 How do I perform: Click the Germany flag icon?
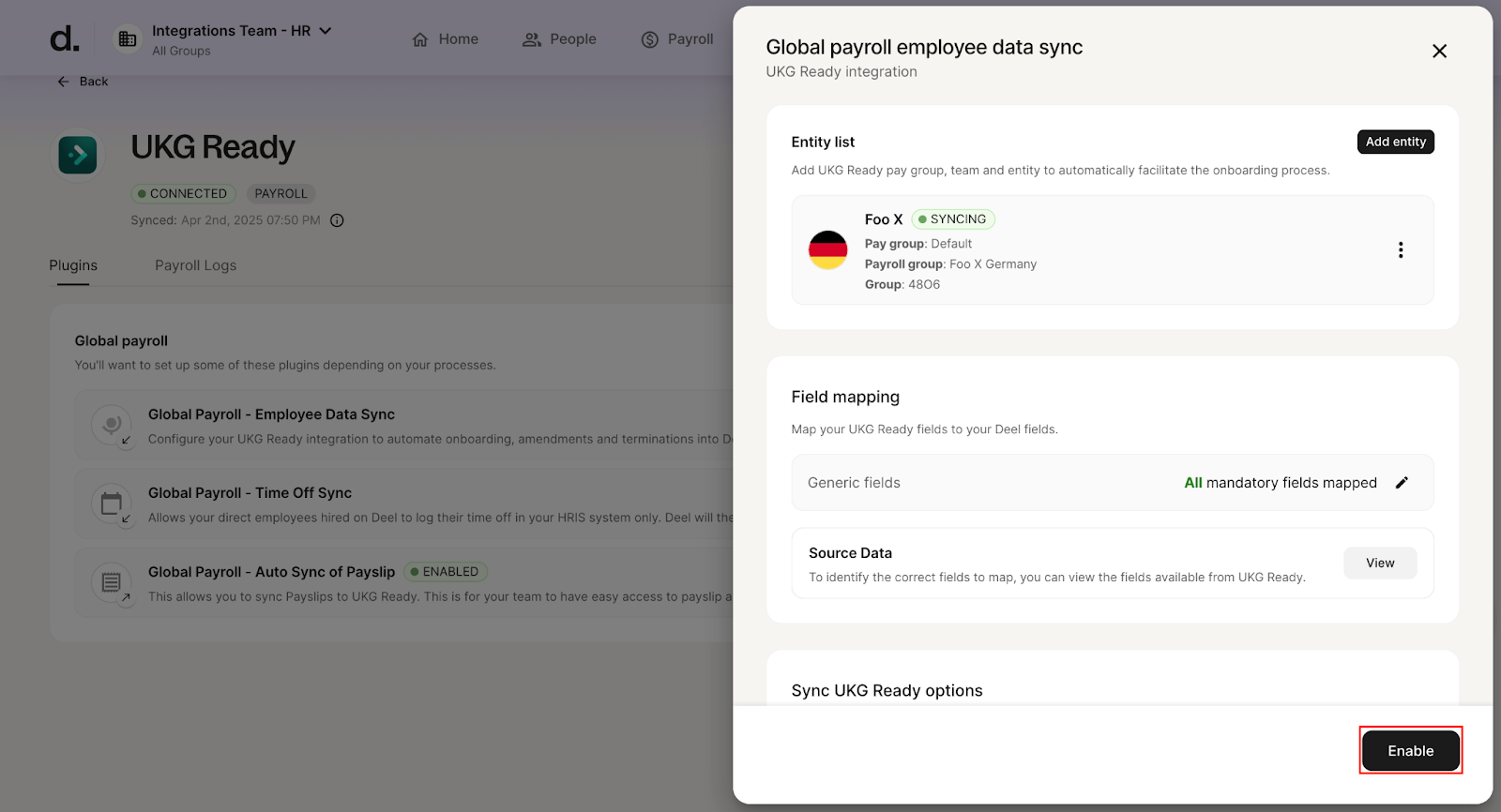coord(827,250)
